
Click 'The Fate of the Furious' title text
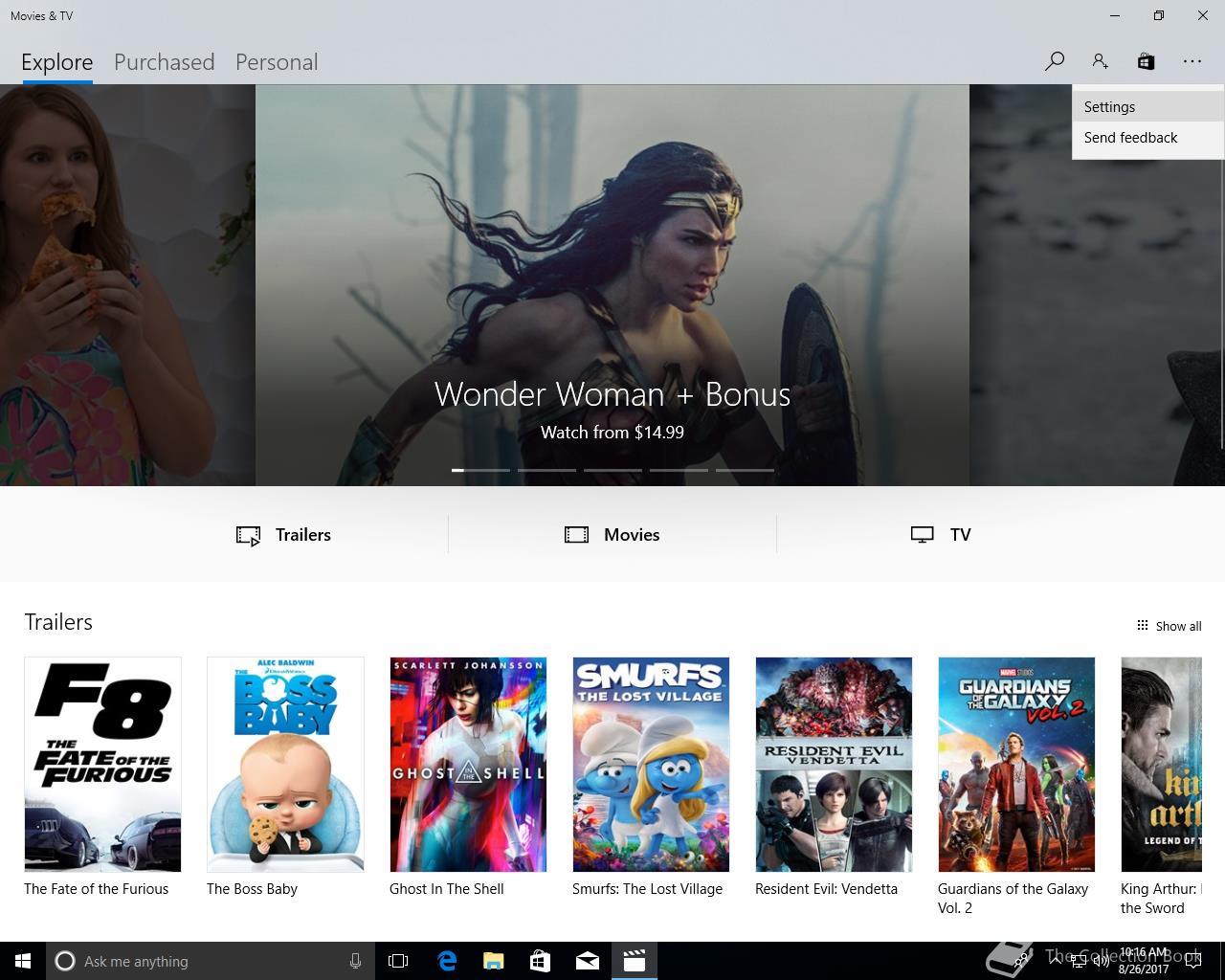coord(96,889)
